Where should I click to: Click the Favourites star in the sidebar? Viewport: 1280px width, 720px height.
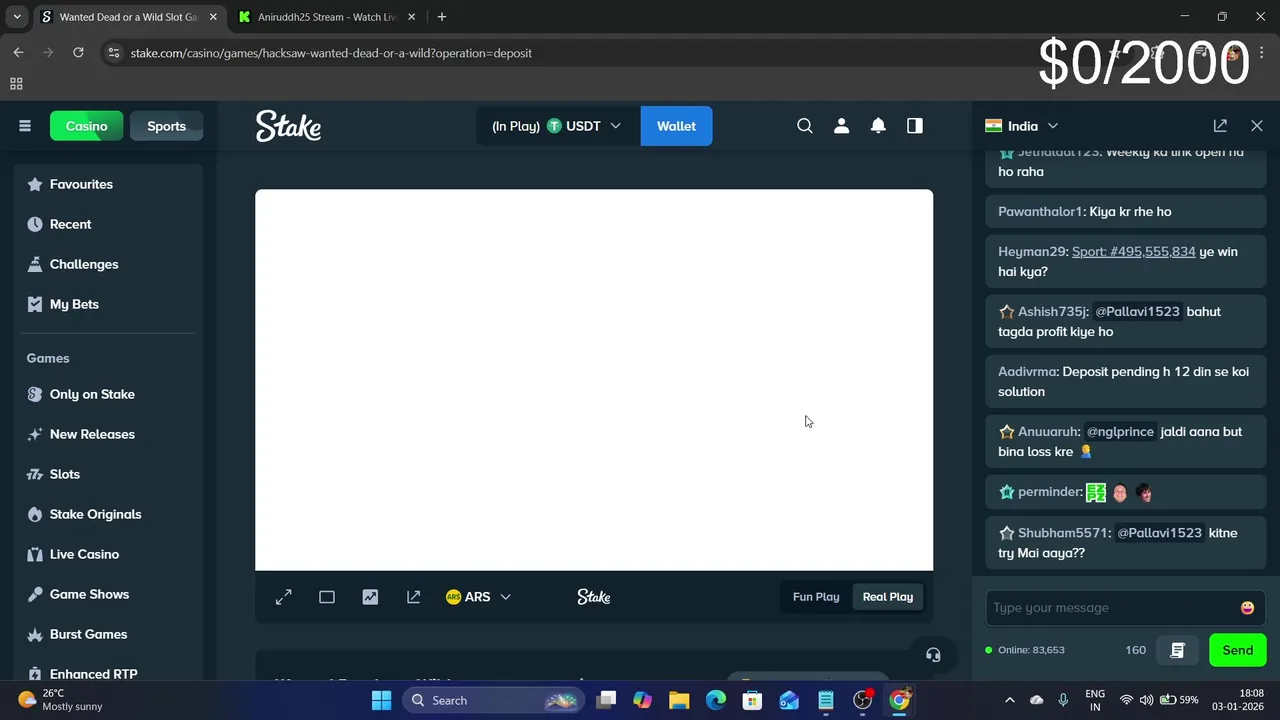point(35,184)
